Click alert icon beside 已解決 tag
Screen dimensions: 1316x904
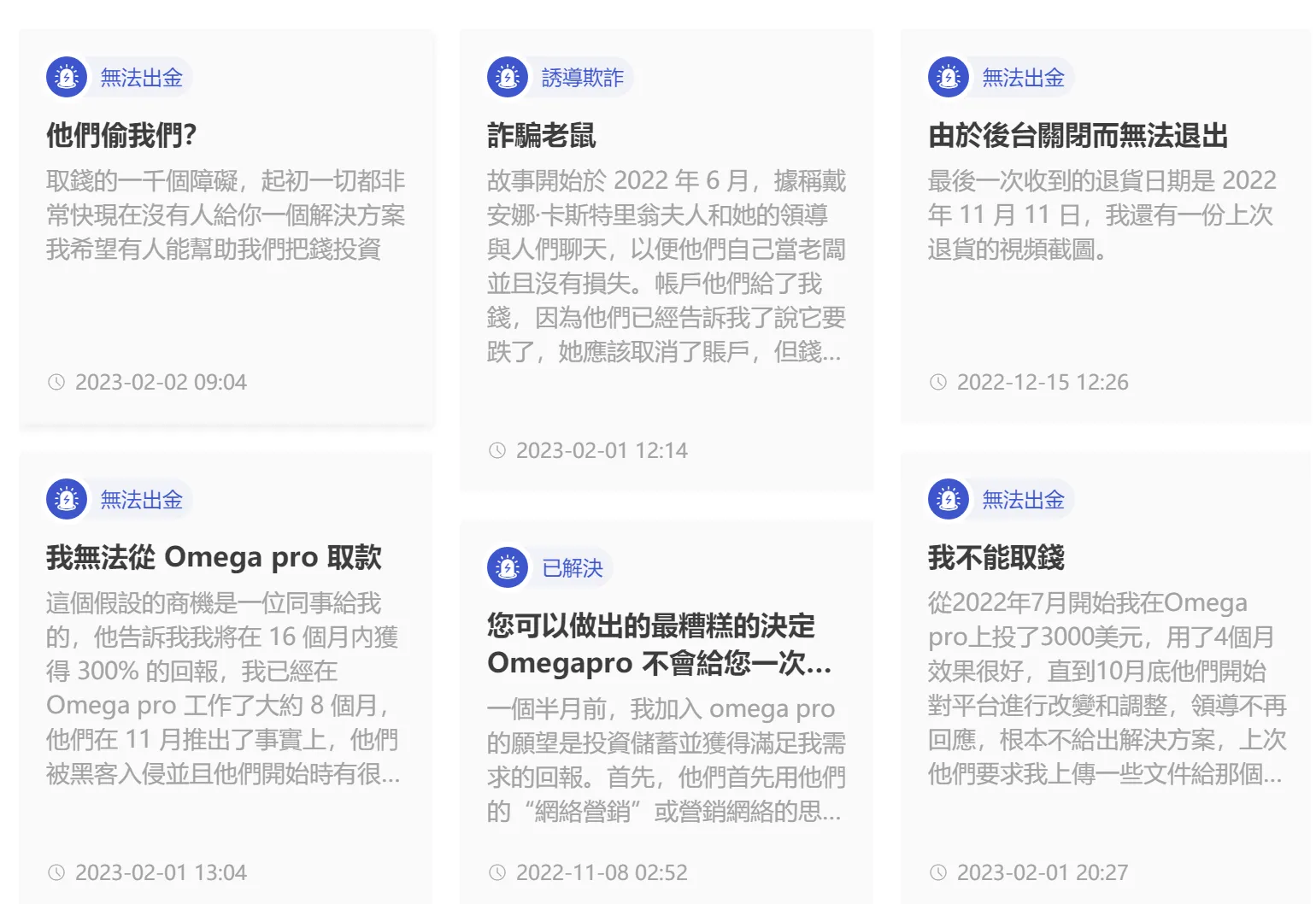point(508,567)
